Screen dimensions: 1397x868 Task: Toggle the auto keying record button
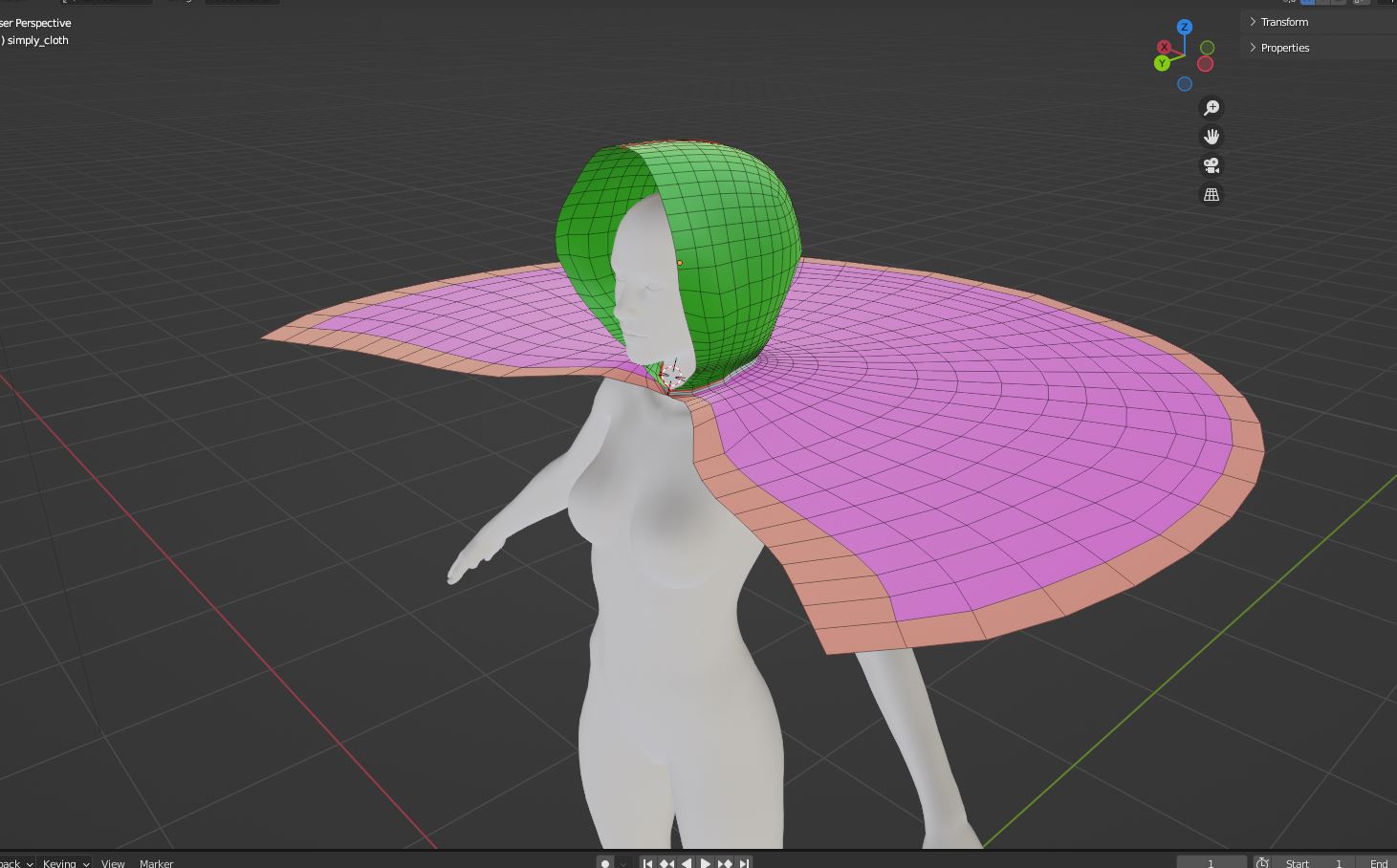pyautogui.click(x=604, y=862)
